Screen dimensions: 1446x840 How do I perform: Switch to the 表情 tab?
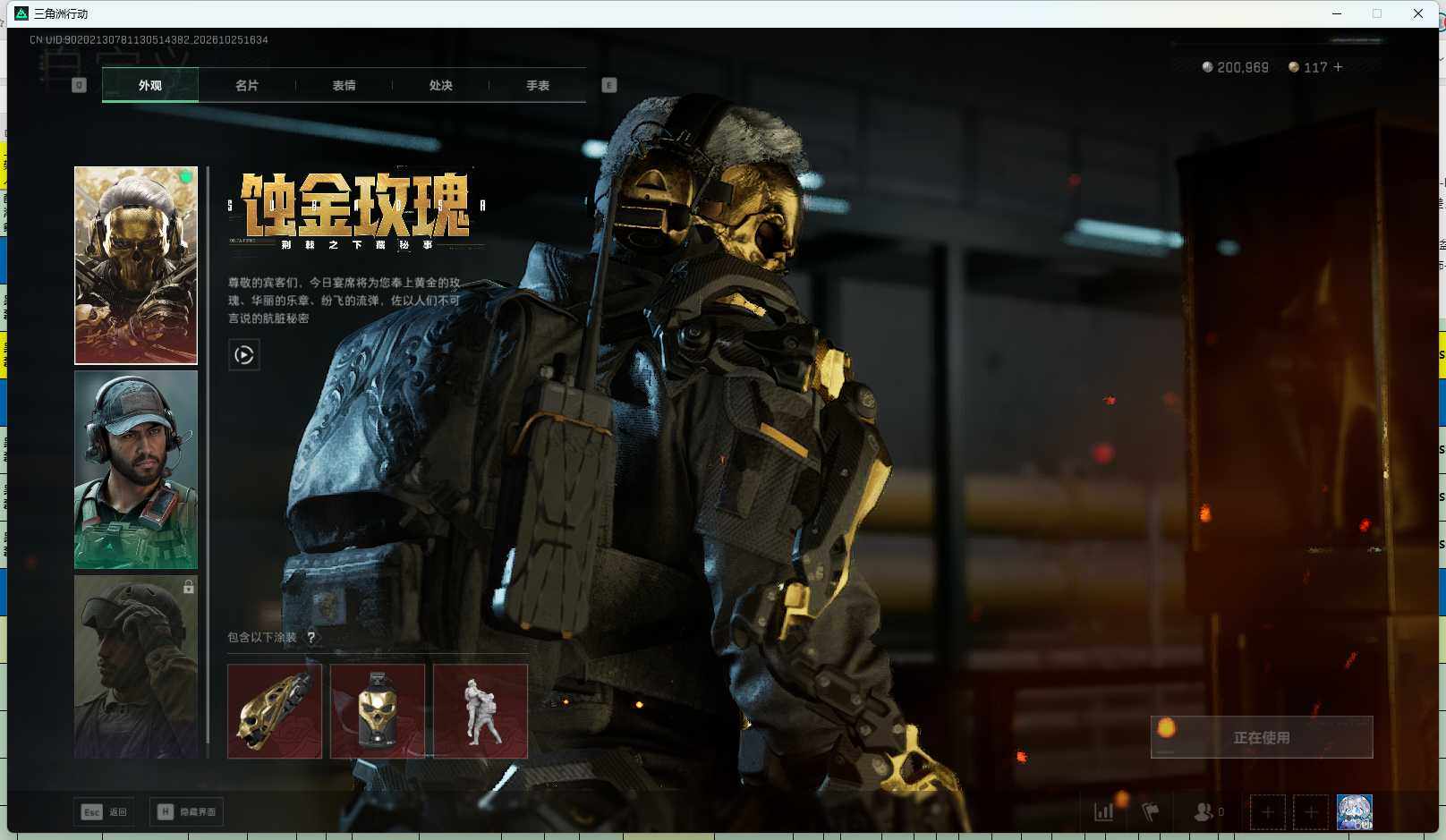(344, 85)
